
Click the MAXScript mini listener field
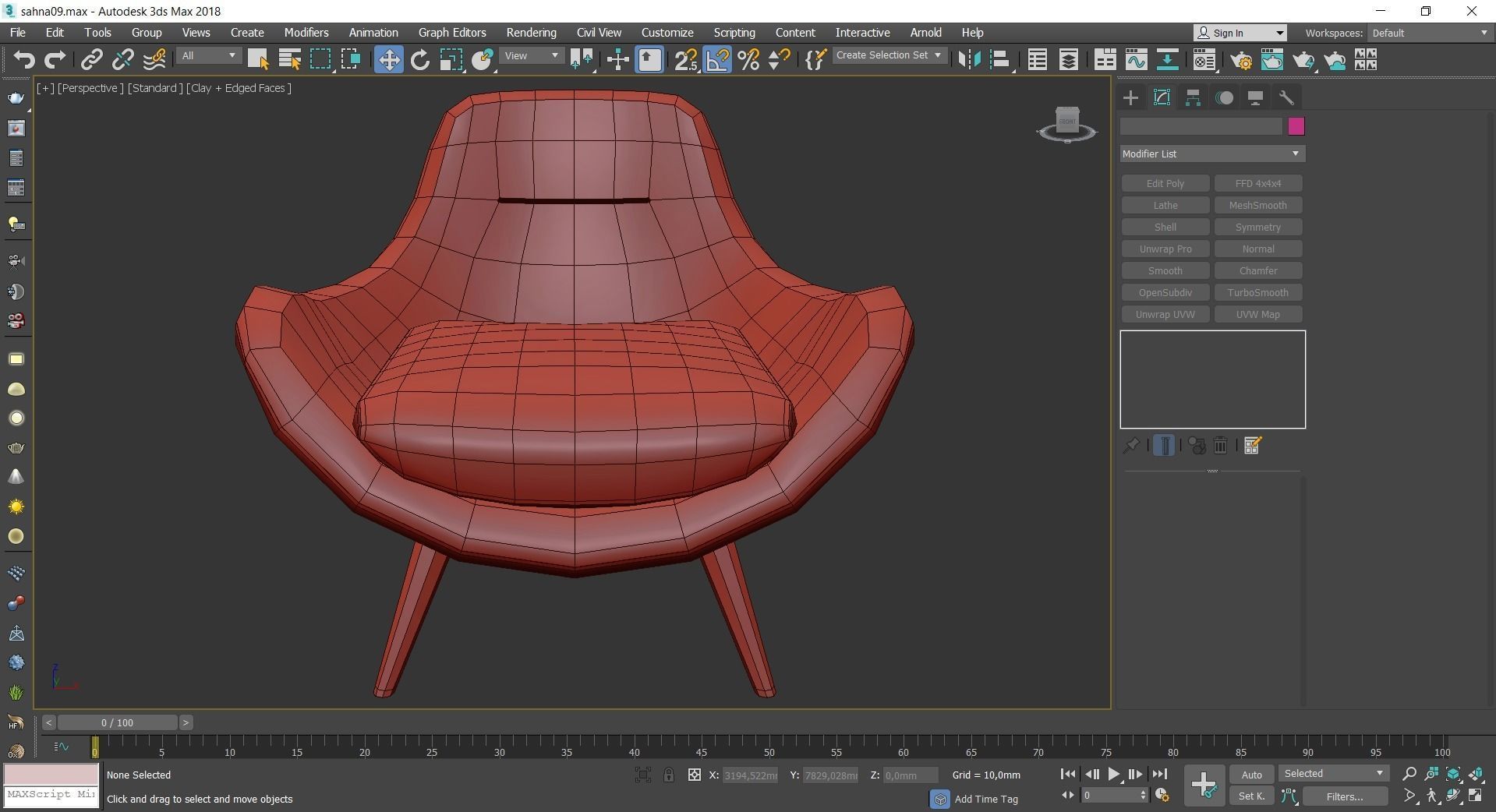[51, 795]
